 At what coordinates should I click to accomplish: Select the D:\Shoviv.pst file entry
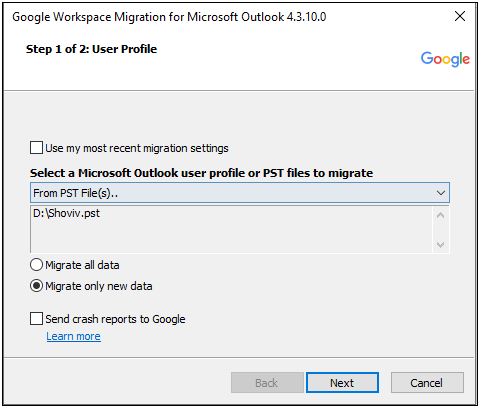[66, 213]
